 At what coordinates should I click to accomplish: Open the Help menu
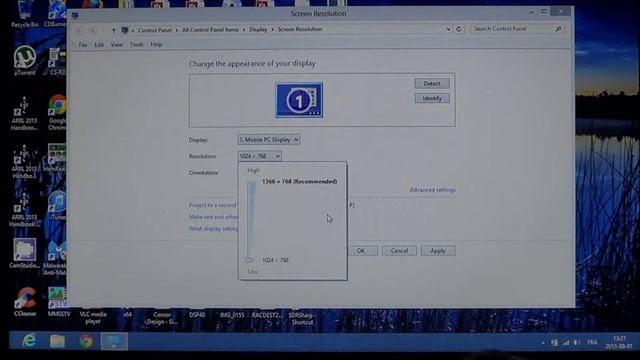(156, 44)
